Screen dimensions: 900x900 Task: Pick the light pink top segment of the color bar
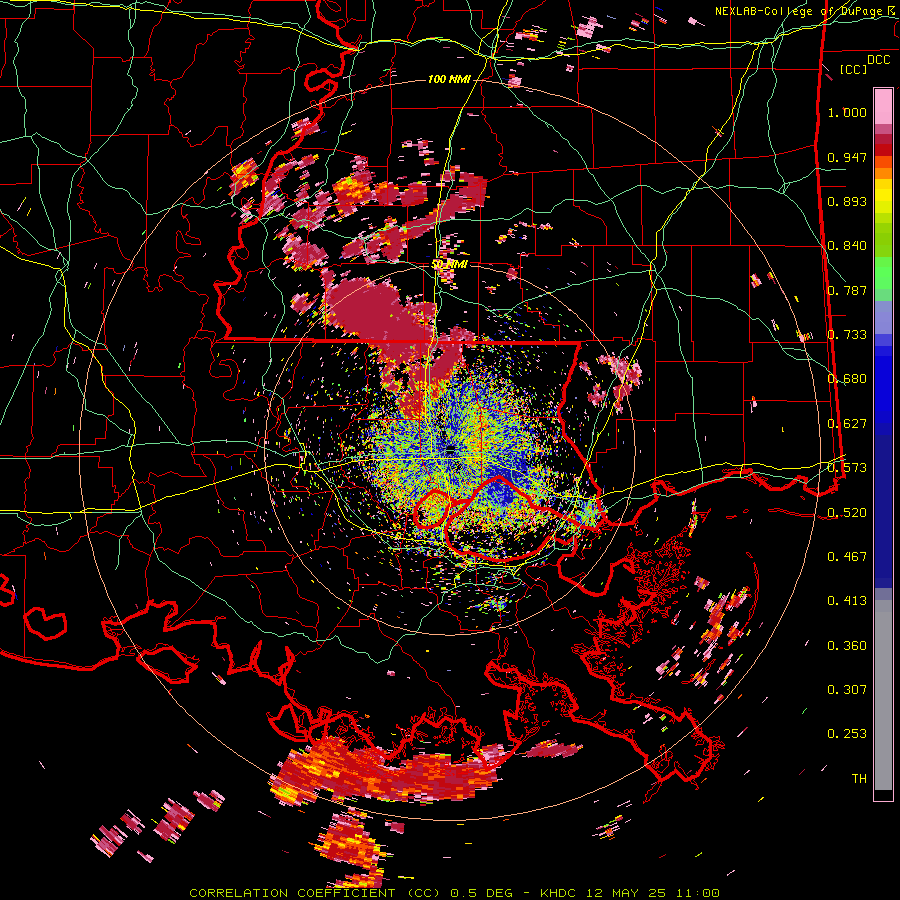click(x=883, y=106)
